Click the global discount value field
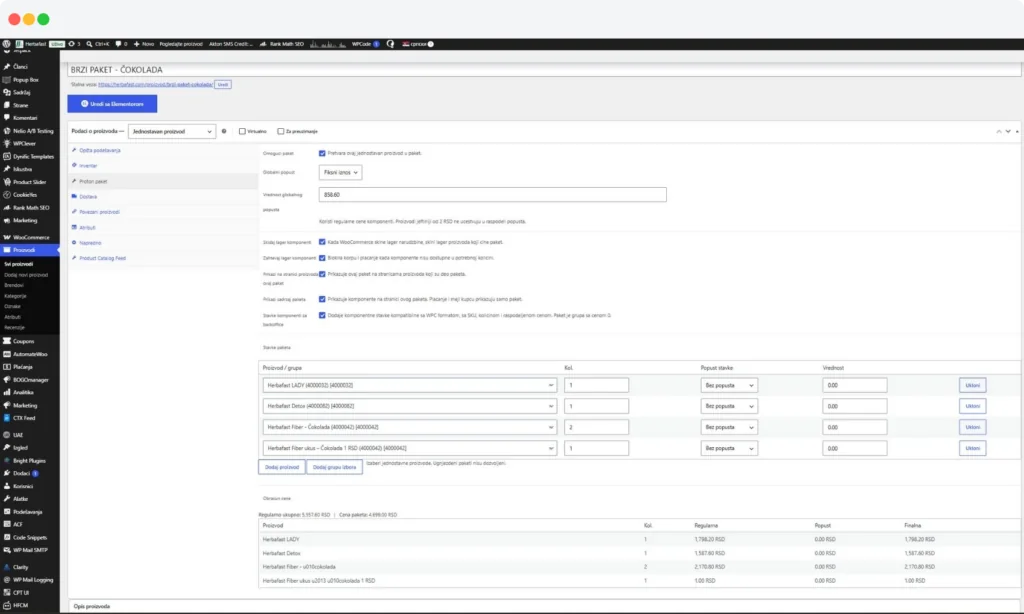Viewport: 1024px width, 614px height. click(492, 195)
